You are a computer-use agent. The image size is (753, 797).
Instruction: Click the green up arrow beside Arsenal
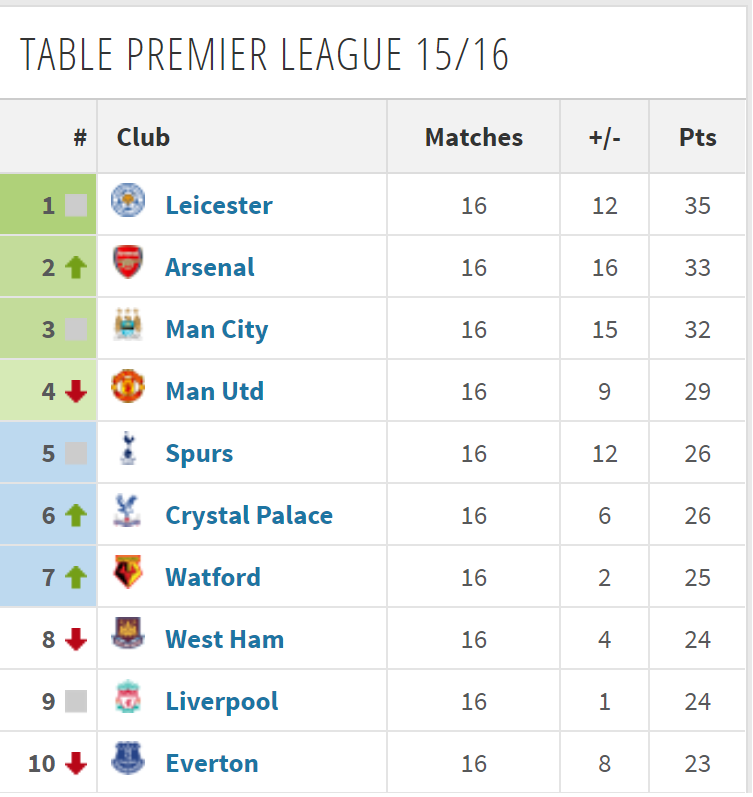click(x=76, y=267)
